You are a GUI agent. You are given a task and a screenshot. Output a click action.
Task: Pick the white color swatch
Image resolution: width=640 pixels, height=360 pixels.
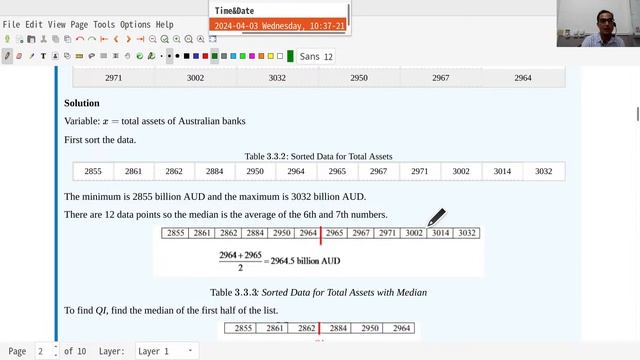pyautogui.click(x=280, y=56)
